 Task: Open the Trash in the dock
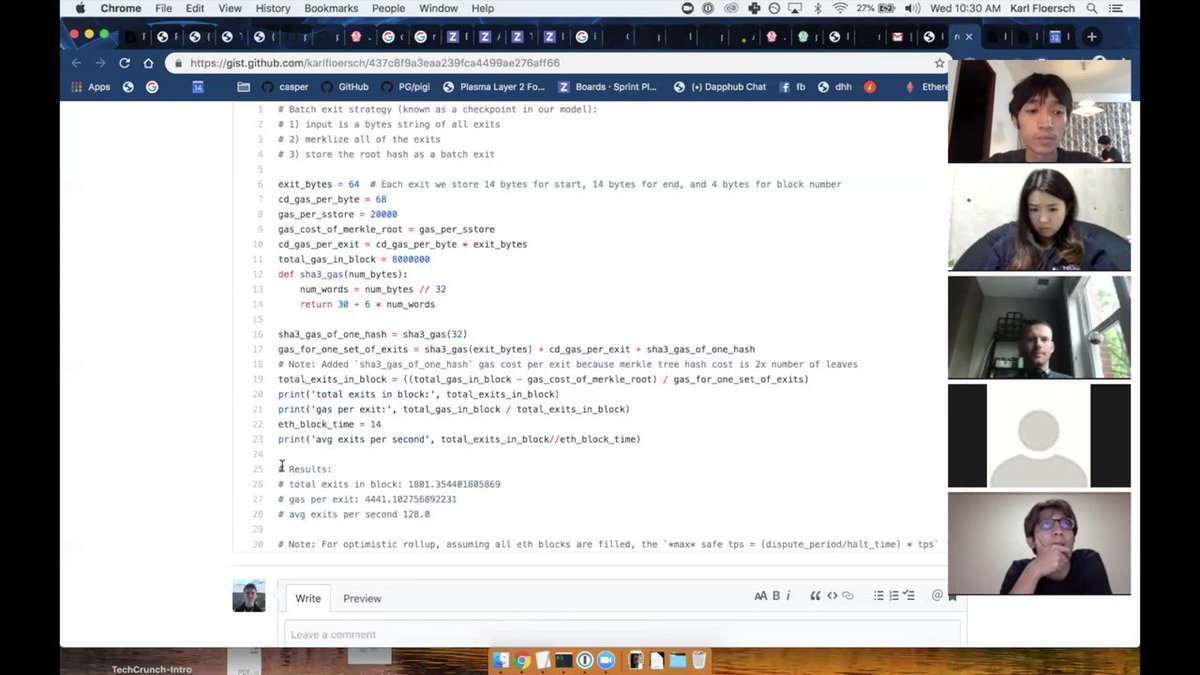pos(699,660)
